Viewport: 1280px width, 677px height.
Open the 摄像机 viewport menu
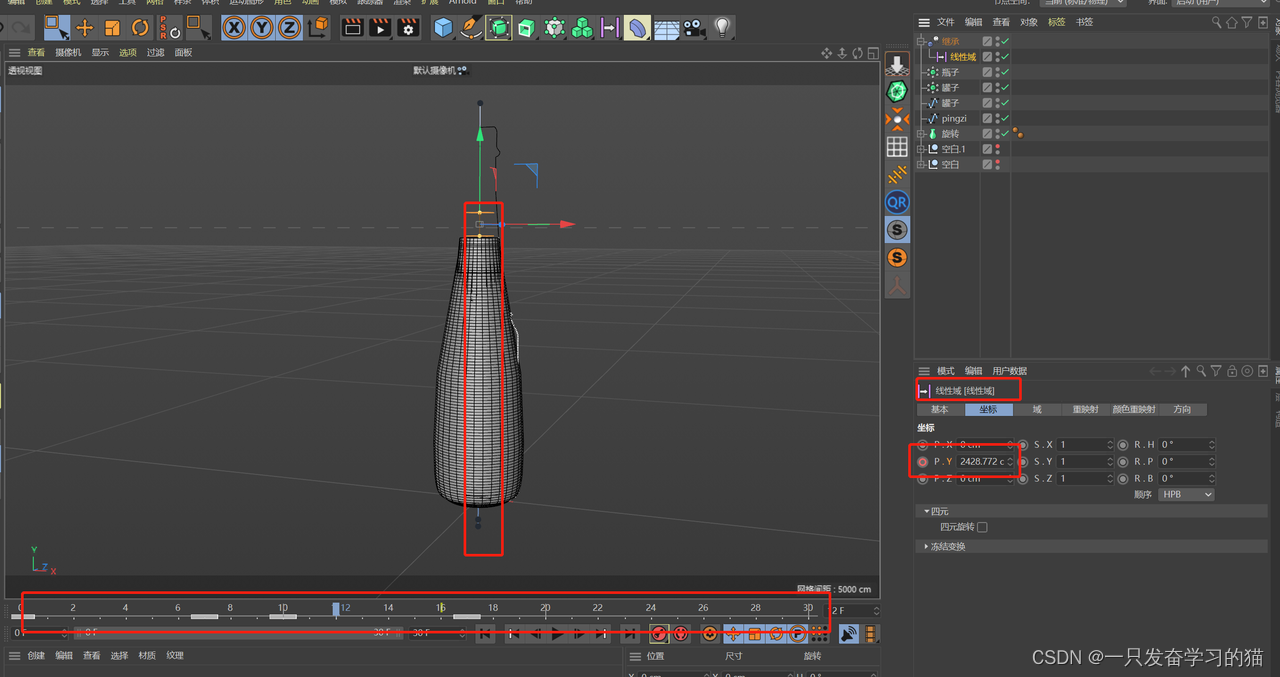click(68, 53)
